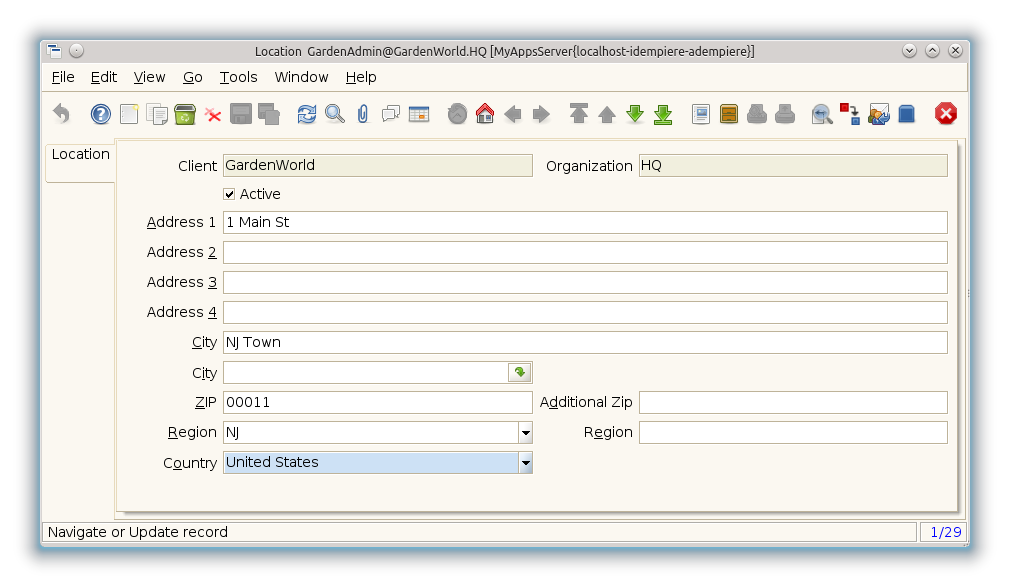
Task: Click the Help question mark icon
Action: point(101,114)
